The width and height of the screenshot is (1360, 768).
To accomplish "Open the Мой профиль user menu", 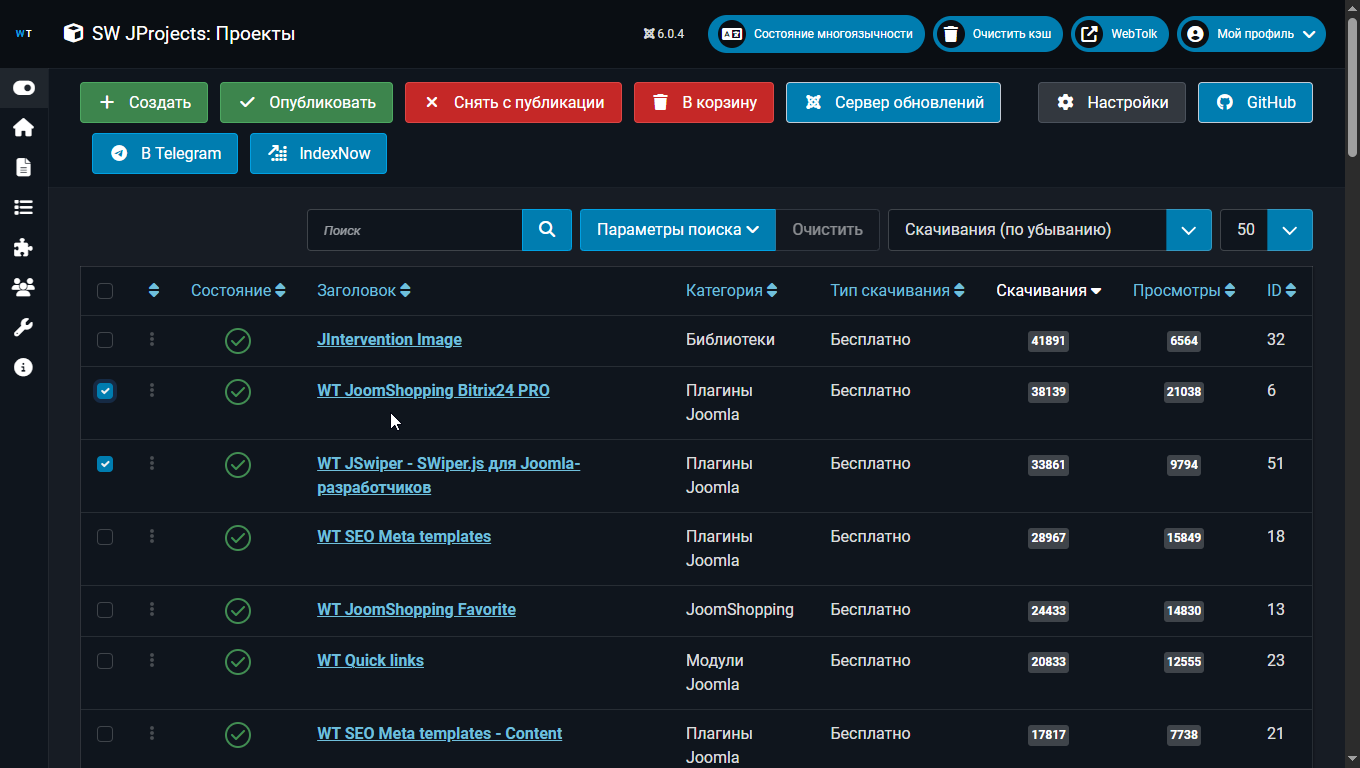I will (1251, 34).
